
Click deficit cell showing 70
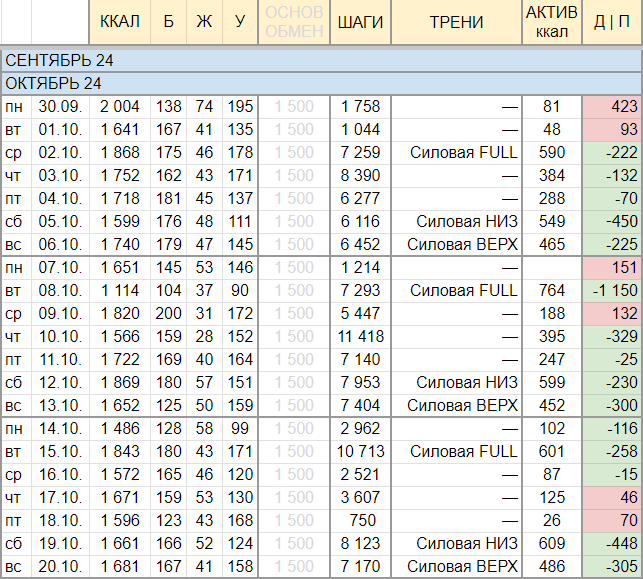coord(612,521)
